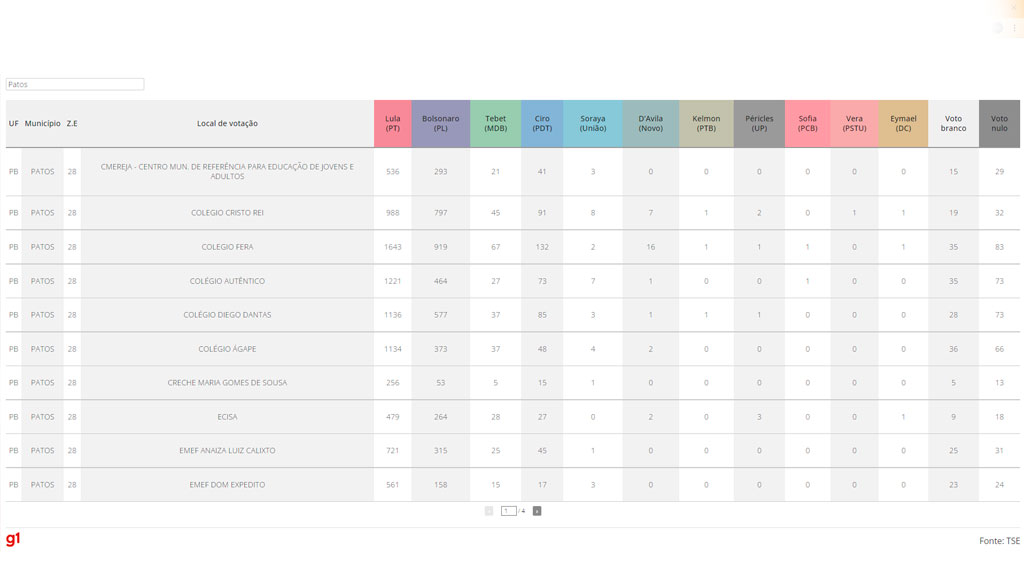
Task: Select the COLEGIO CRISTO REI row
Action: pos(227,213)
